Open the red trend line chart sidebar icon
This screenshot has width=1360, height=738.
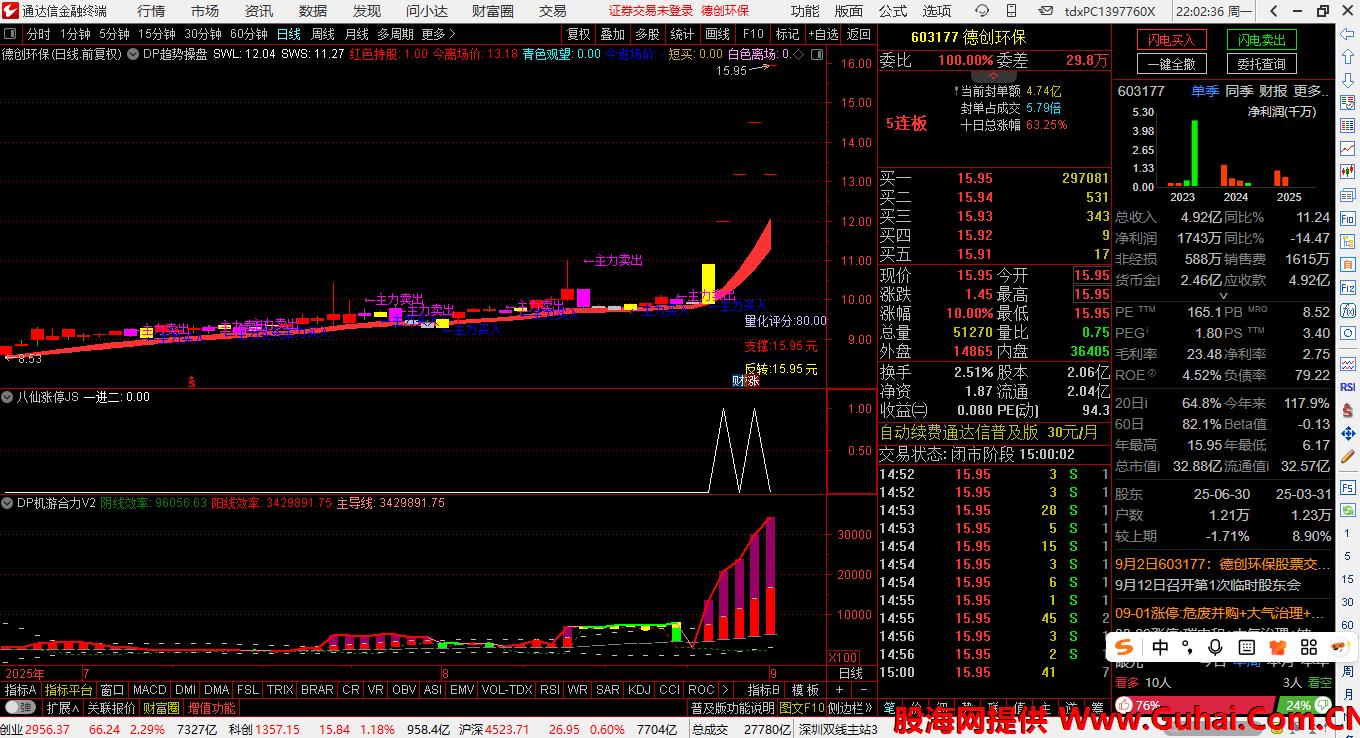coord(1348,147)
